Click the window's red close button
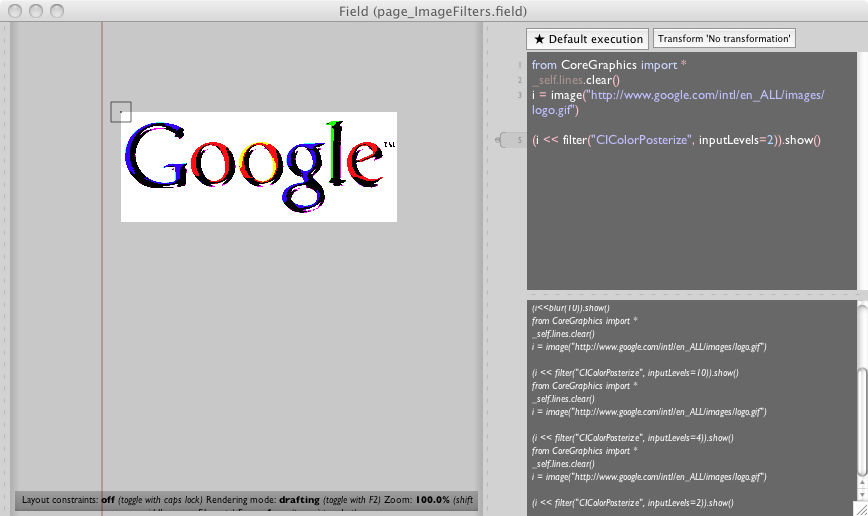Screen dimensions: 868x516 (x=13, y=10)
